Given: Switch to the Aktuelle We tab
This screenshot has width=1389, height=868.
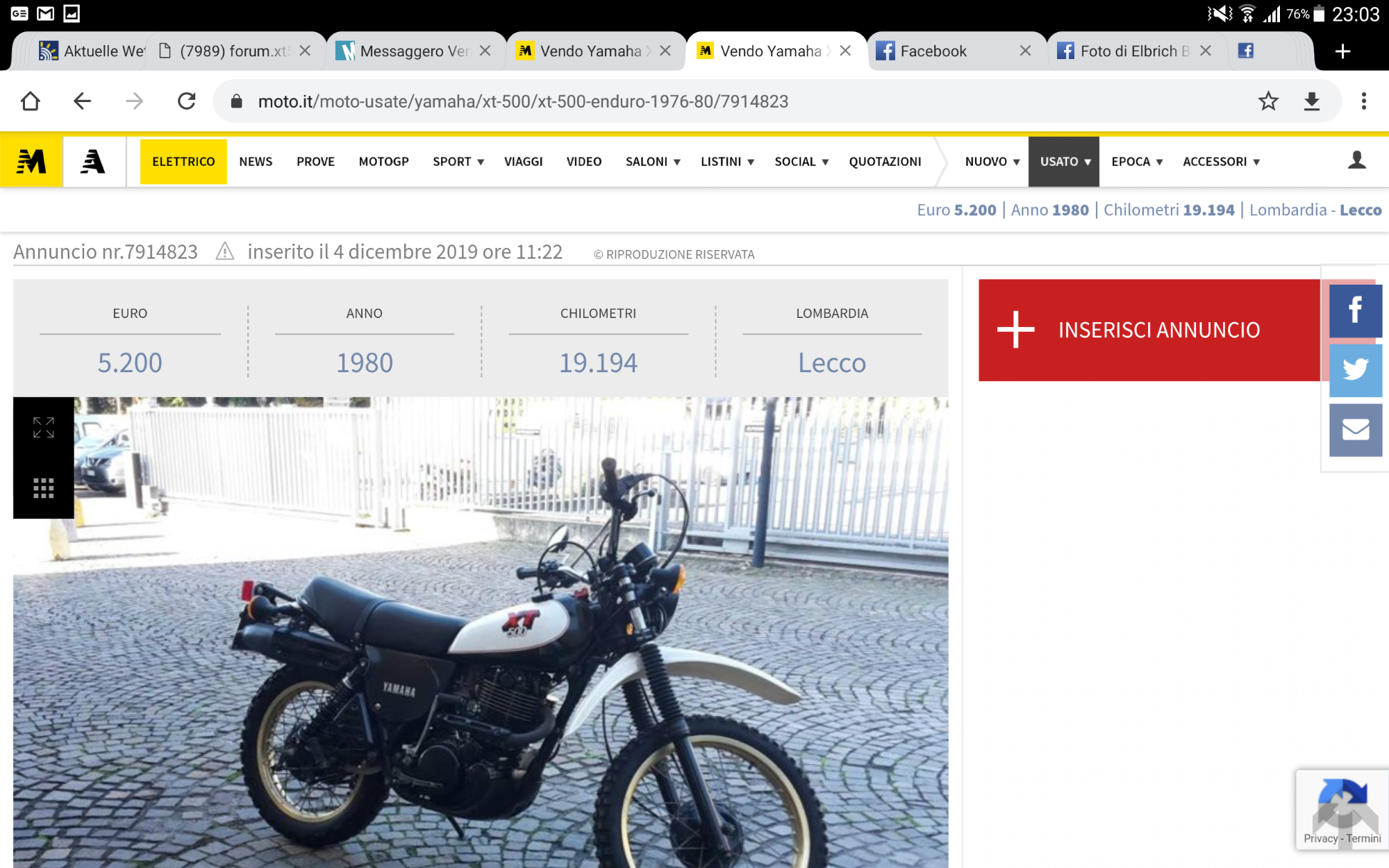Looking at the screenshot, I should [90, 51].
